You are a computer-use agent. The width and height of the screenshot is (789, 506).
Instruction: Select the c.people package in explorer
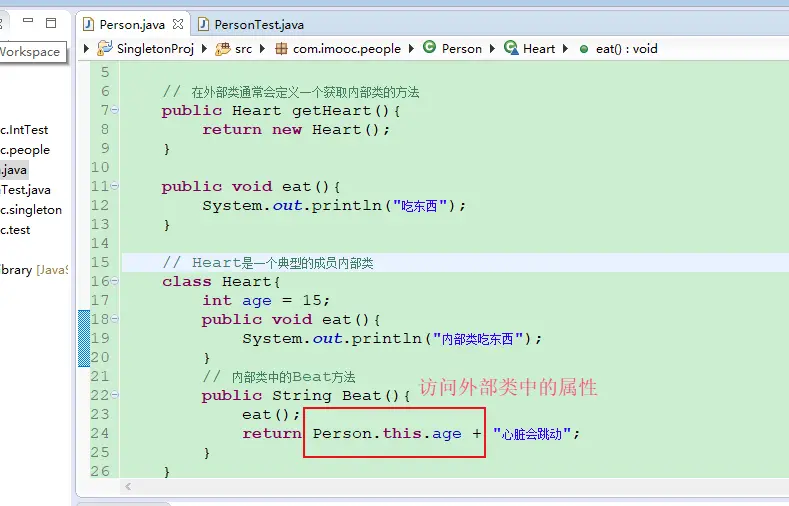(25, 150)
